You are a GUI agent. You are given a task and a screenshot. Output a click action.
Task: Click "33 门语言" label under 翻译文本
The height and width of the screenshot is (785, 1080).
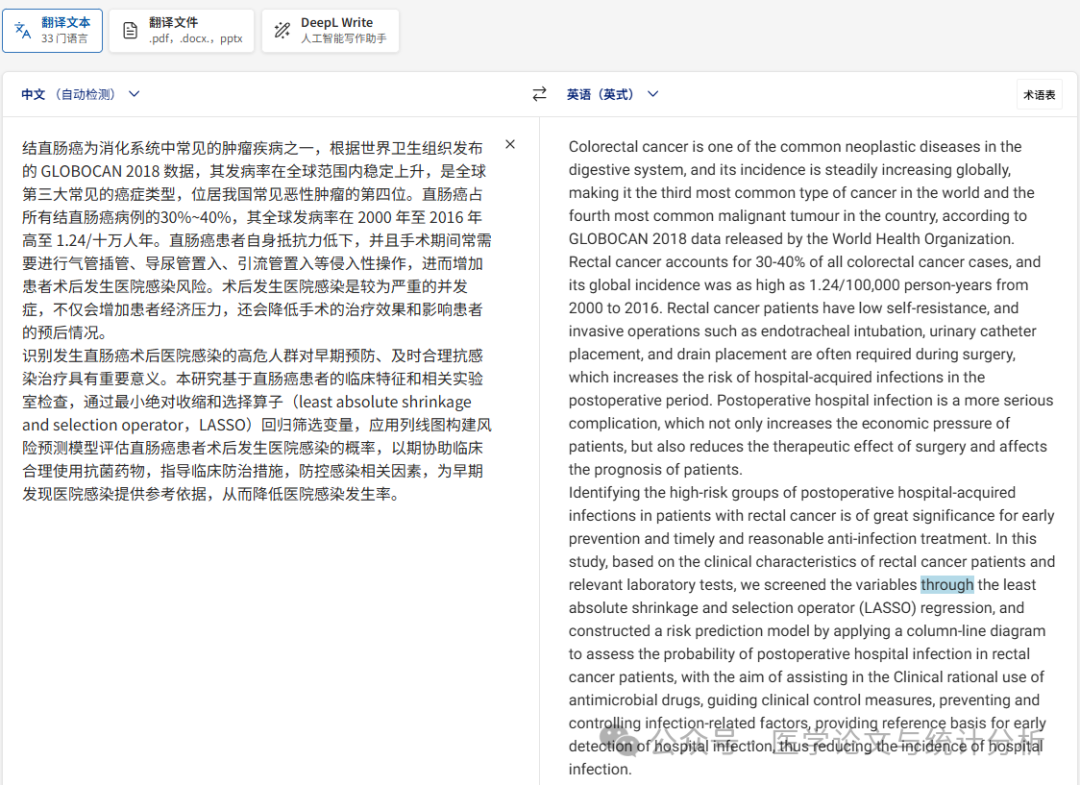click(65, 39)
